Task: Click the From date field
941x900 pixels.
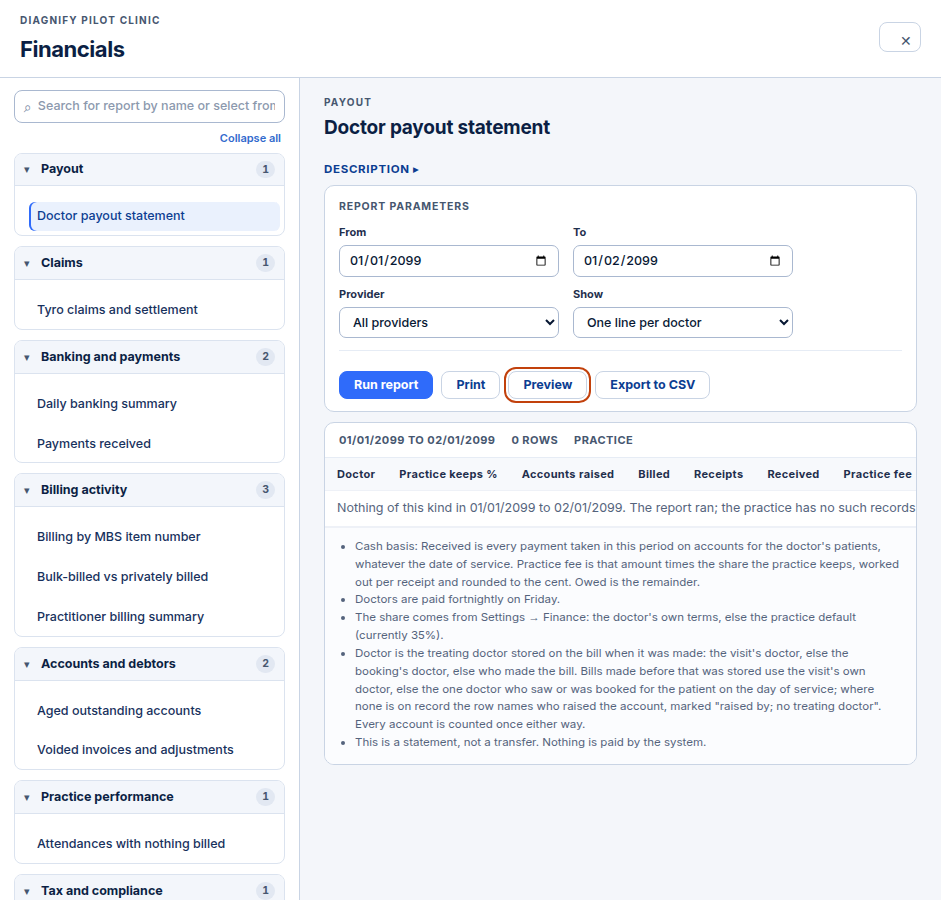Action: (448, 261)
